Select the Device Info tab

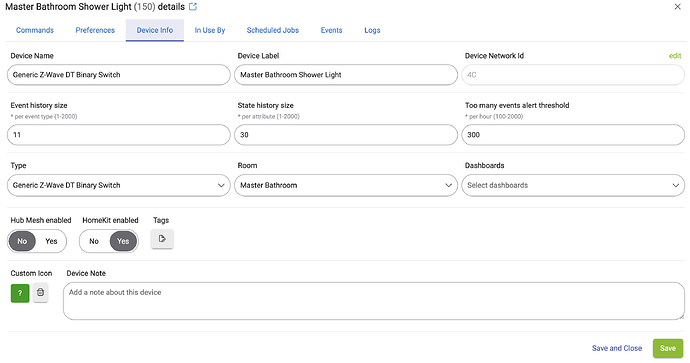pyautogui.click(x=155, y=30)
